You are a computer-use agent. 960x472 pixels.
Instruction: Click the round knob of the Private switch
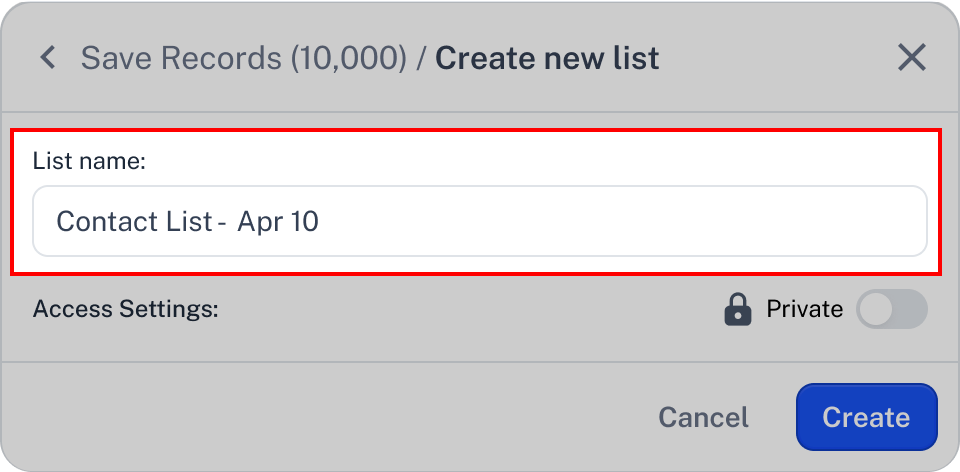pyautogui.click(x=875, y=309)
